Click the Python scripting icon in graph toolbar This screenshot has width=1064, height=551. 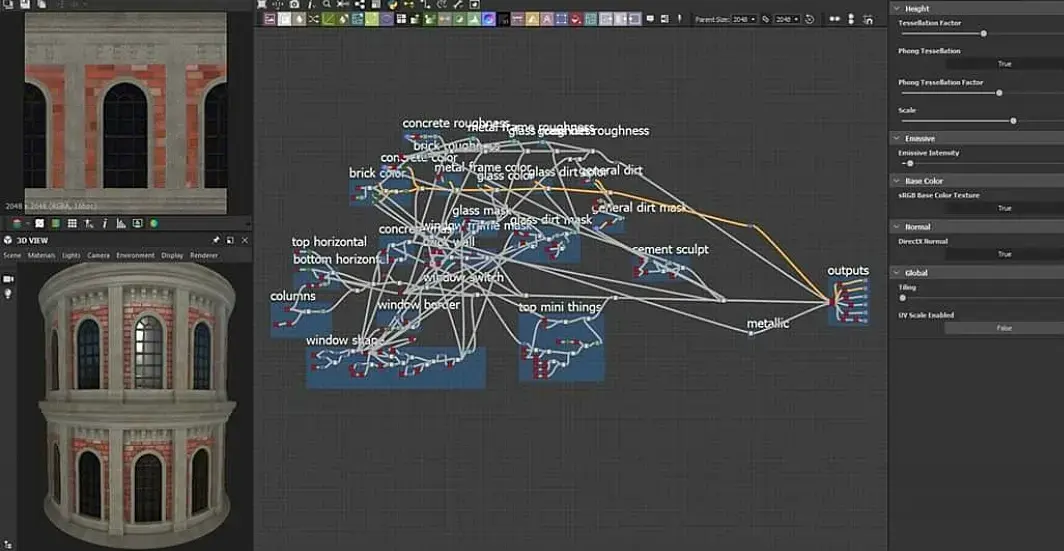392,4
